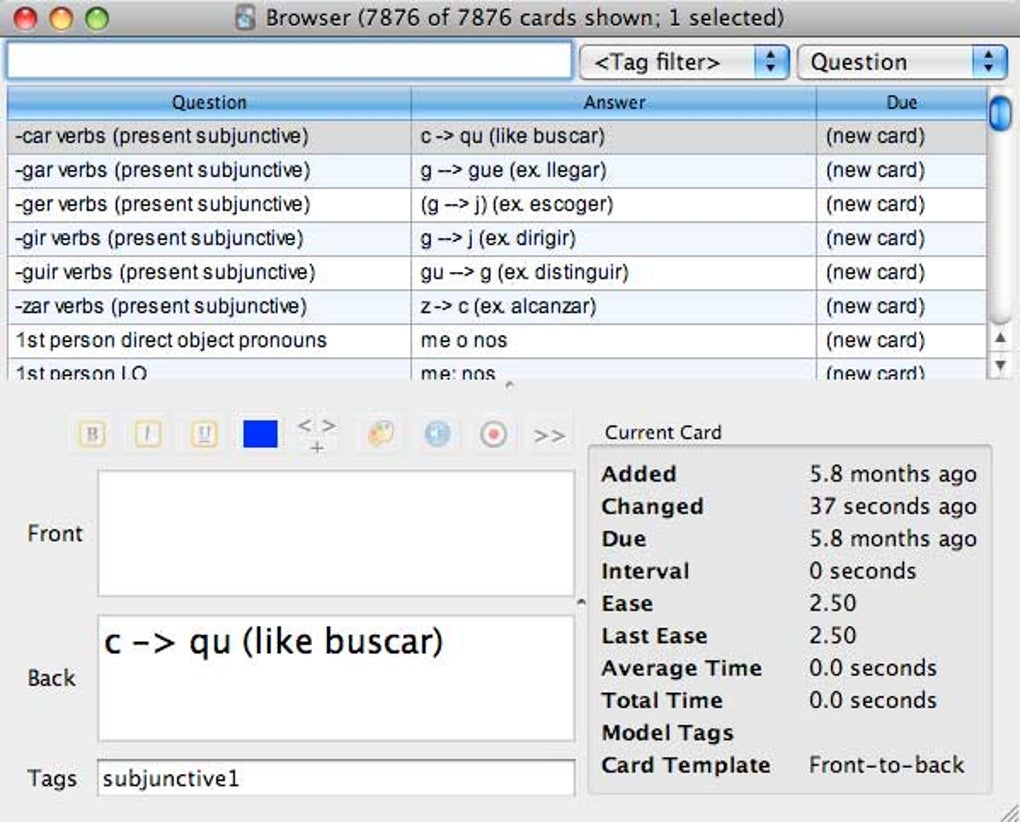Click the record audio icon

(x=493, y=434)
